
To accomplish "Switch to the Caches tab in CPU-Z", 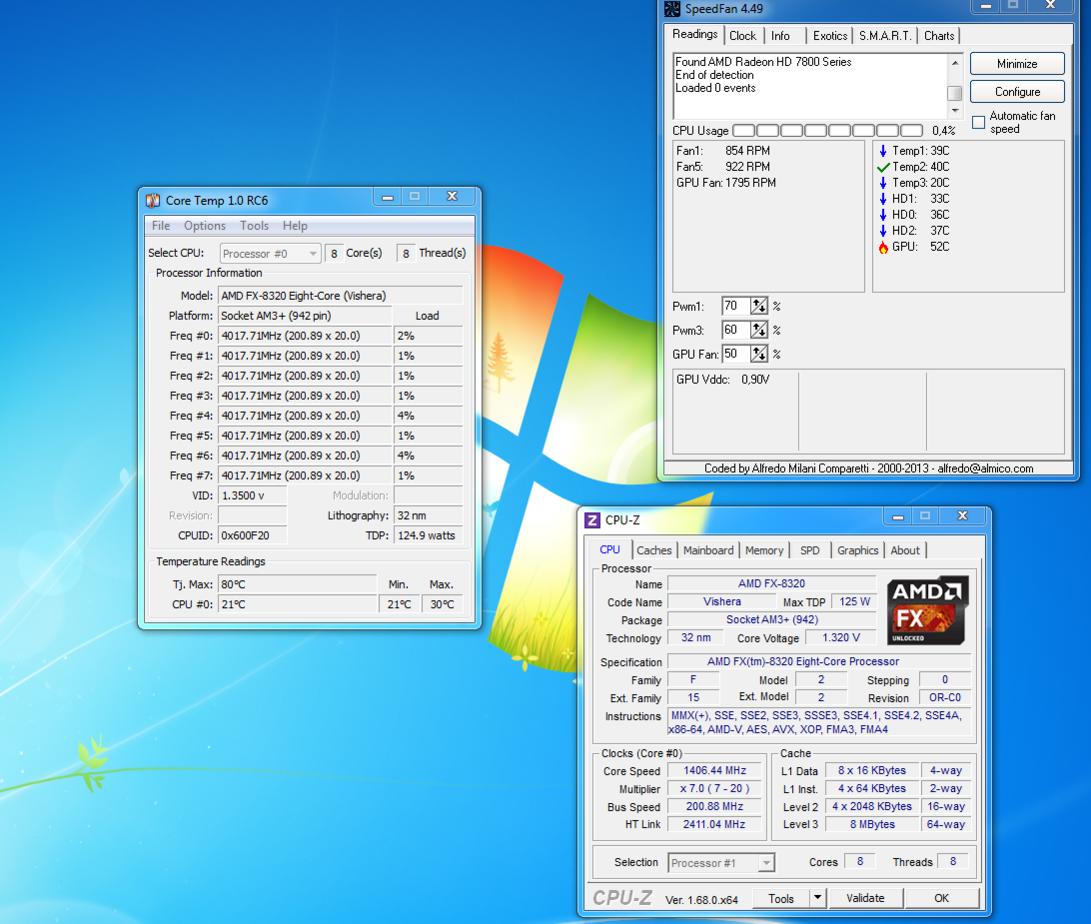I will 654,550.
